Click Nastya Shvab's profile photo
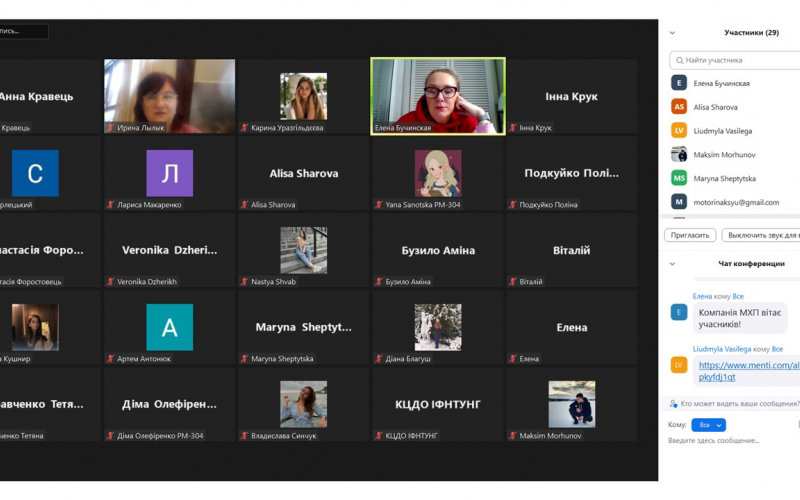This screenshot has width=800, height=500. click(304, 250)
